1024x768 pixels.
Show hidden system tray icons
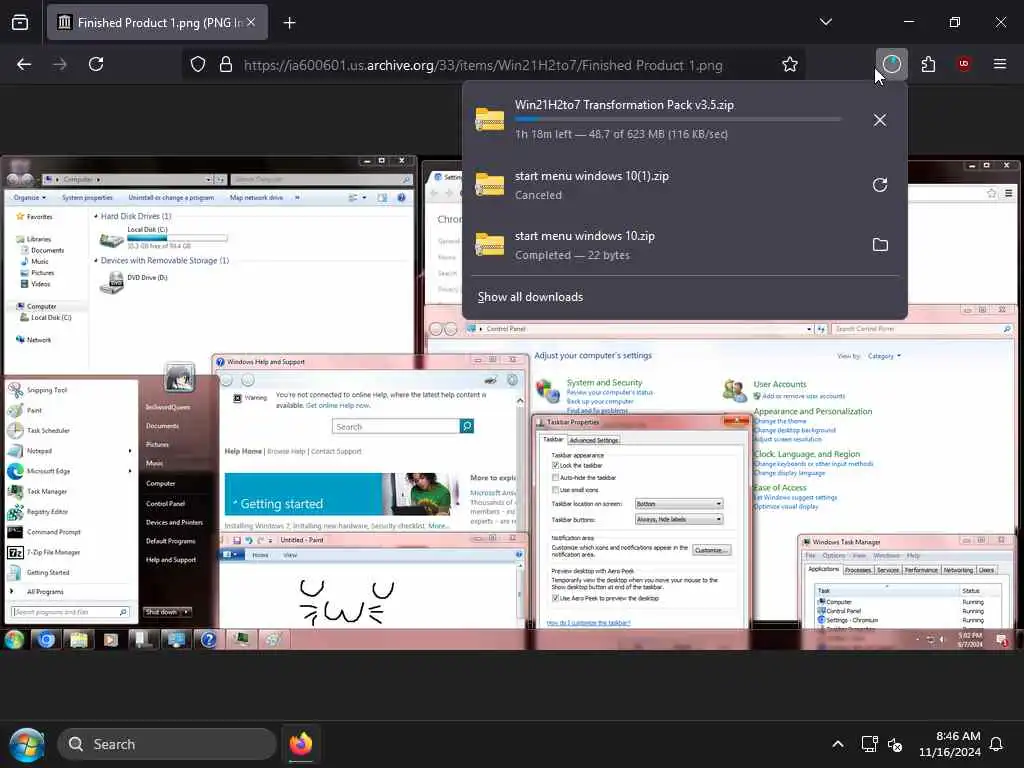point(838,744)
